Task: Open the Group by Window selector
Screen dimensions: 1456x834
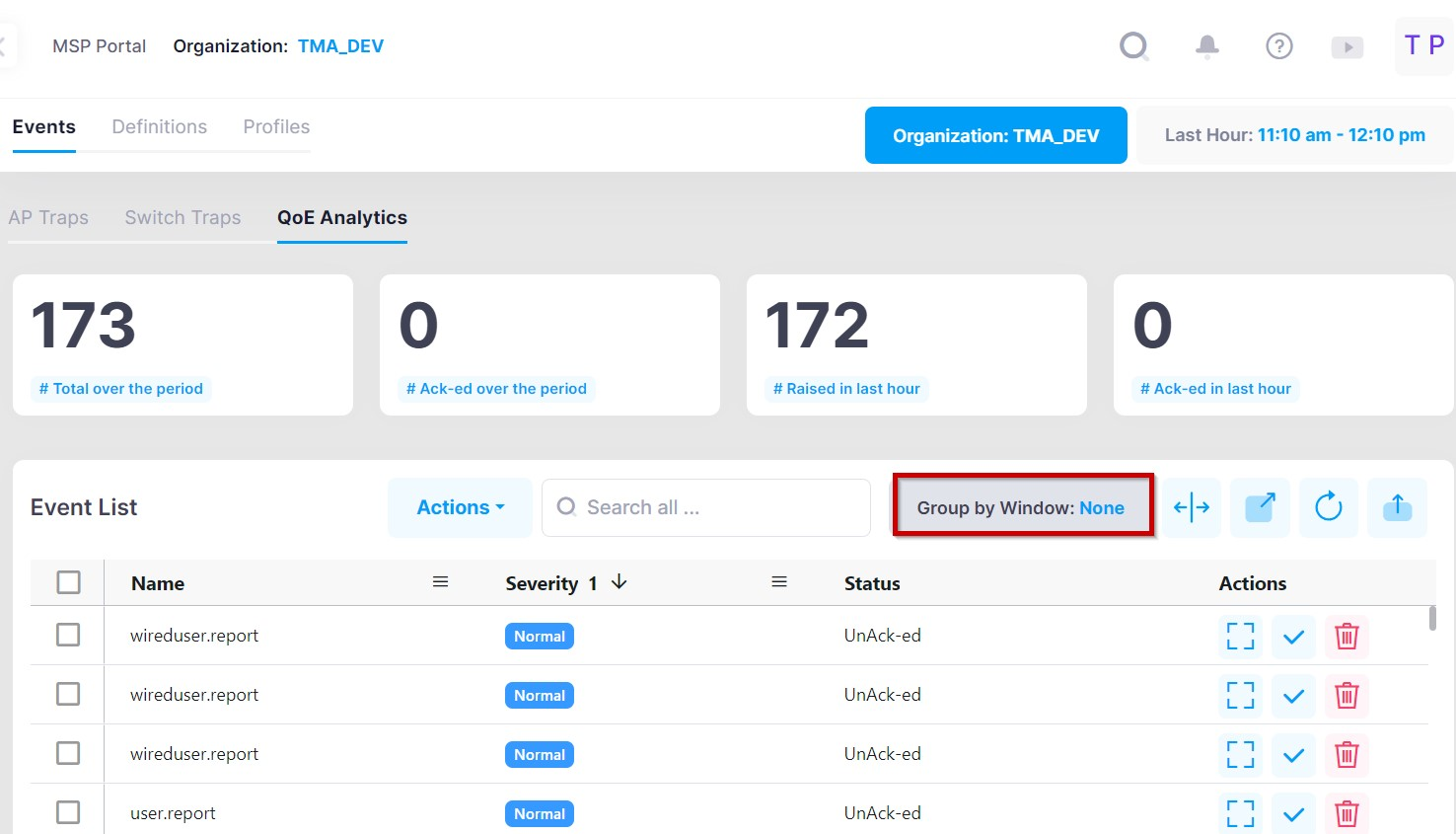Action: [1022, 507]
